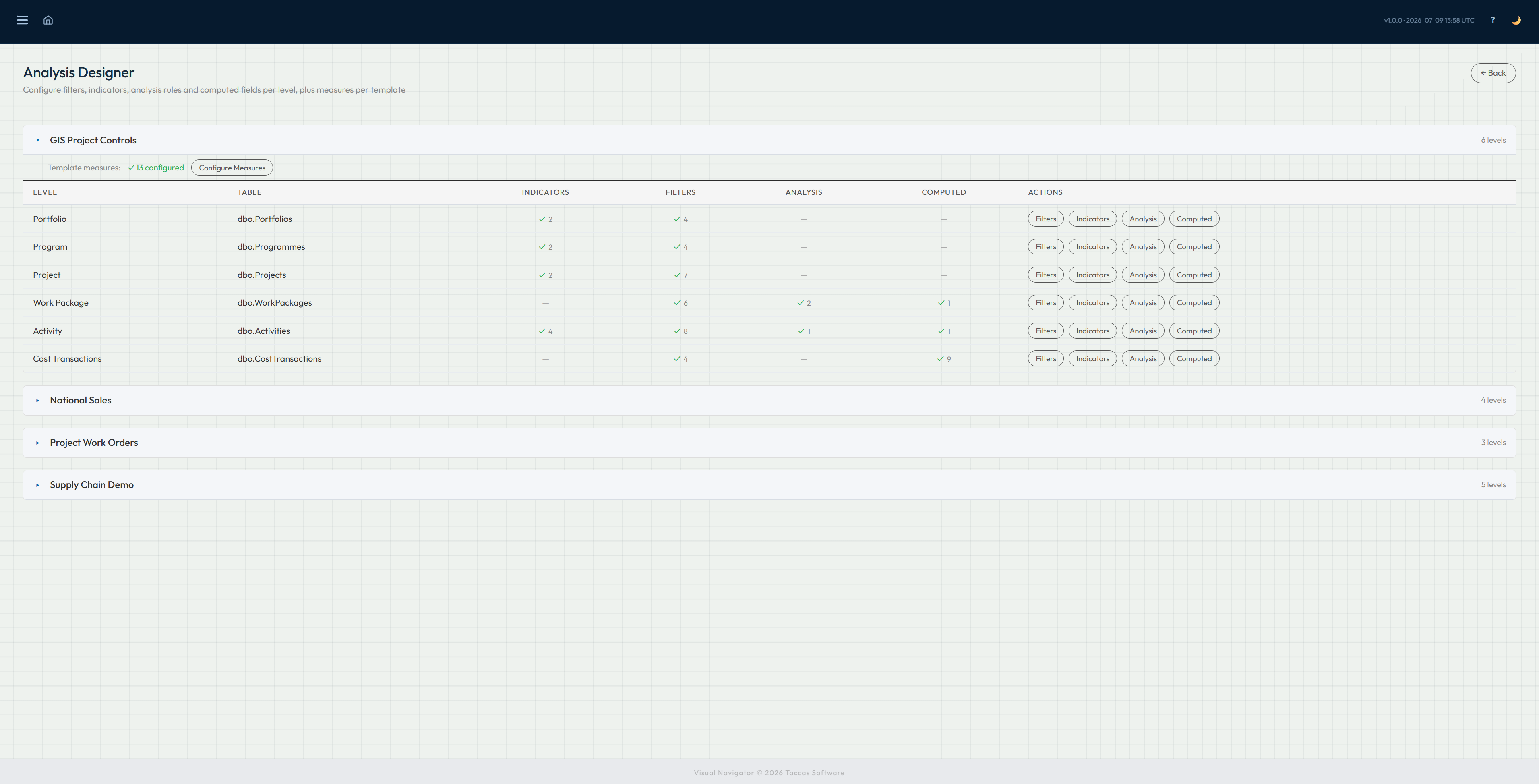
Task: Open Indicators for the Activity level
Action: tap(1092, 331)
